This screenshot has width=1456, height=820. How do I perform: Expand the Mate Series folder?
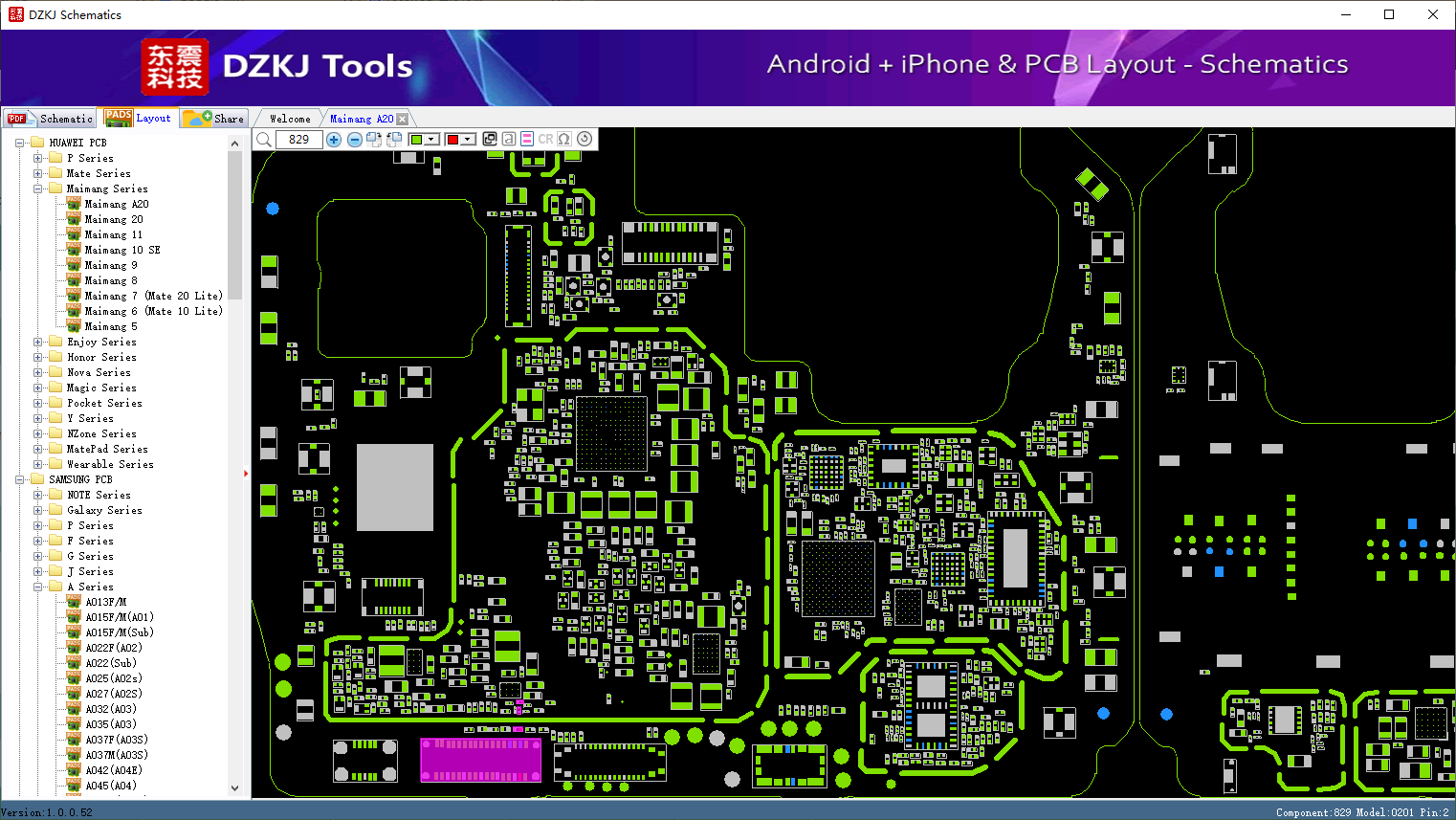[x=37, y=173]
